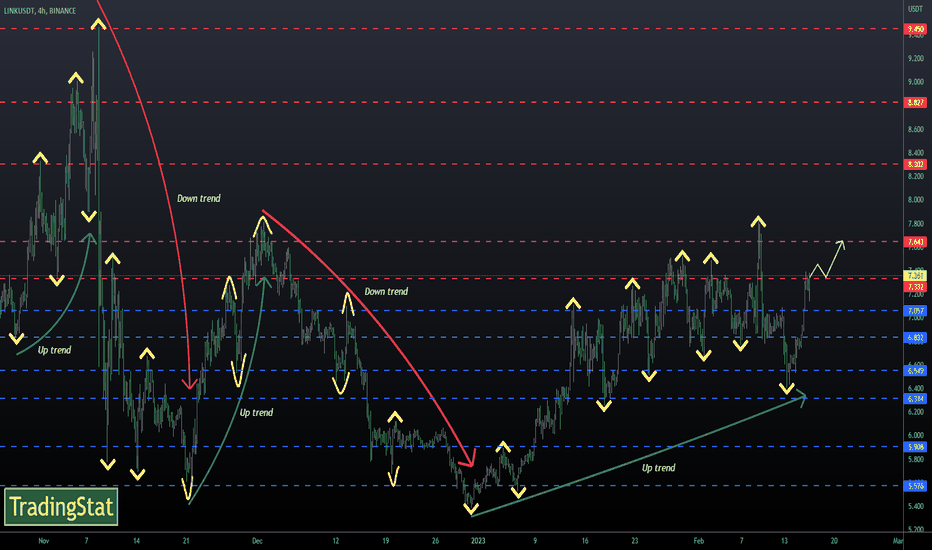Viewport: 932px width, 550px height.
Task: Click the 21 date label on the time axis
Action: 186,540
